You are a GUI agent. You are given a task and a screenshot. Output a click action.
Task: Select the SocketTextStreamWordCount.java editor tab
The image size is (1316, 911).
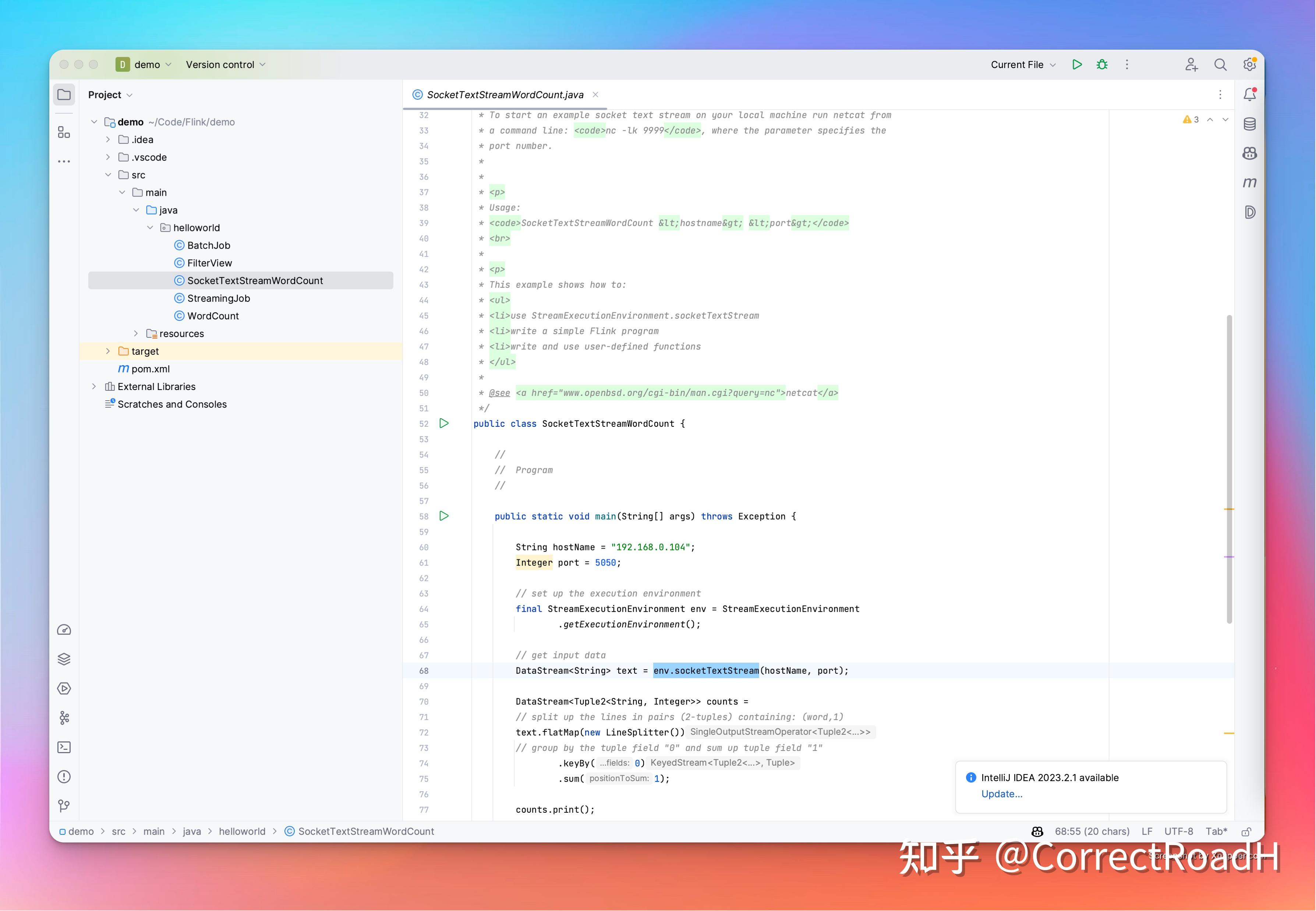point(505,95)
